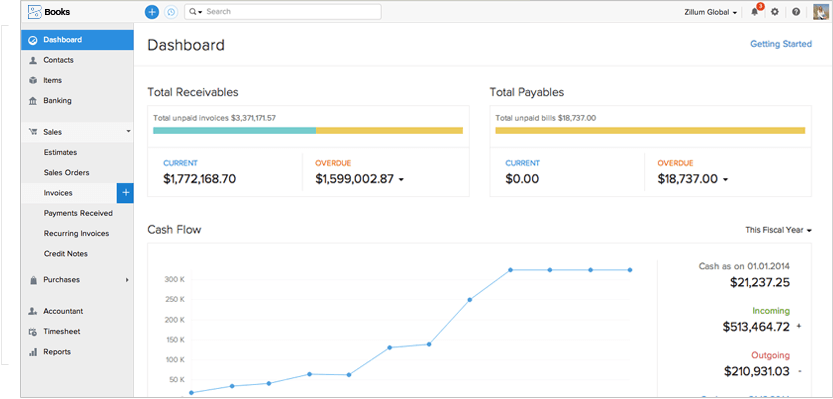Click inside the Search input field
Screen dimensions: 833x399
(292, 12)
